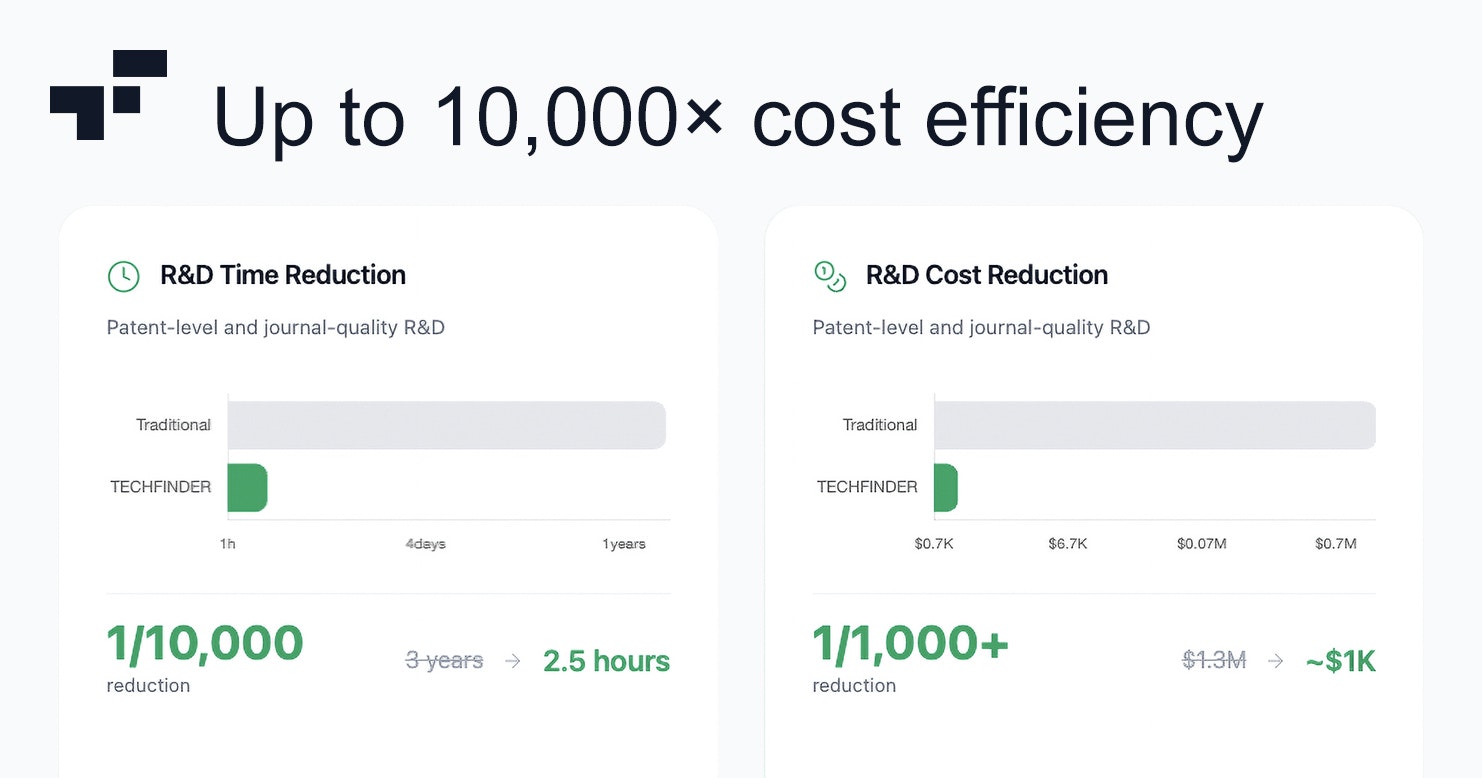
Task: Click the TechFinder logo icon
Action: [x=108, y=95]
